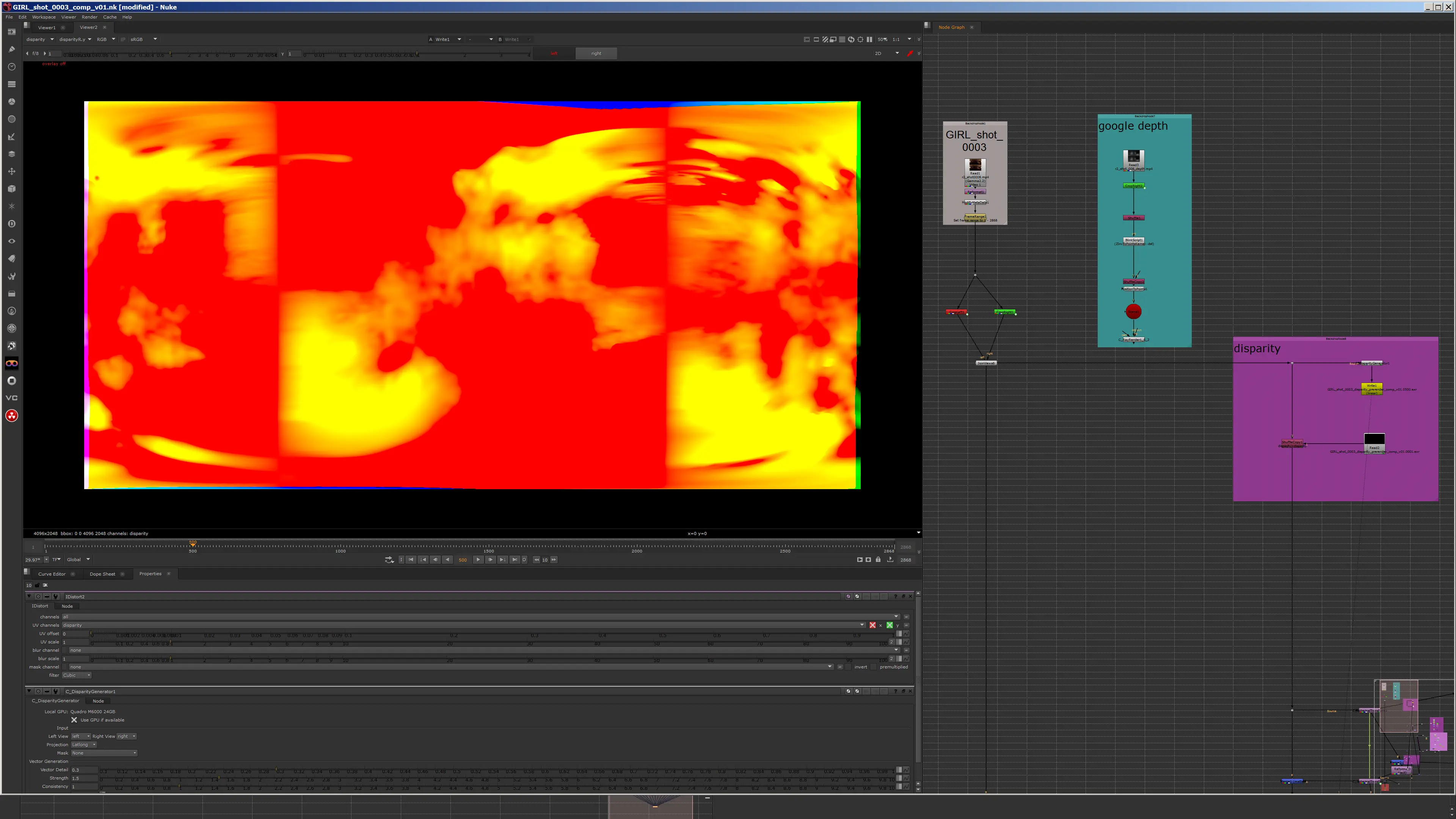Click the Strength slider track
This screenshot has width=1456, height=819.
[497, 779]
